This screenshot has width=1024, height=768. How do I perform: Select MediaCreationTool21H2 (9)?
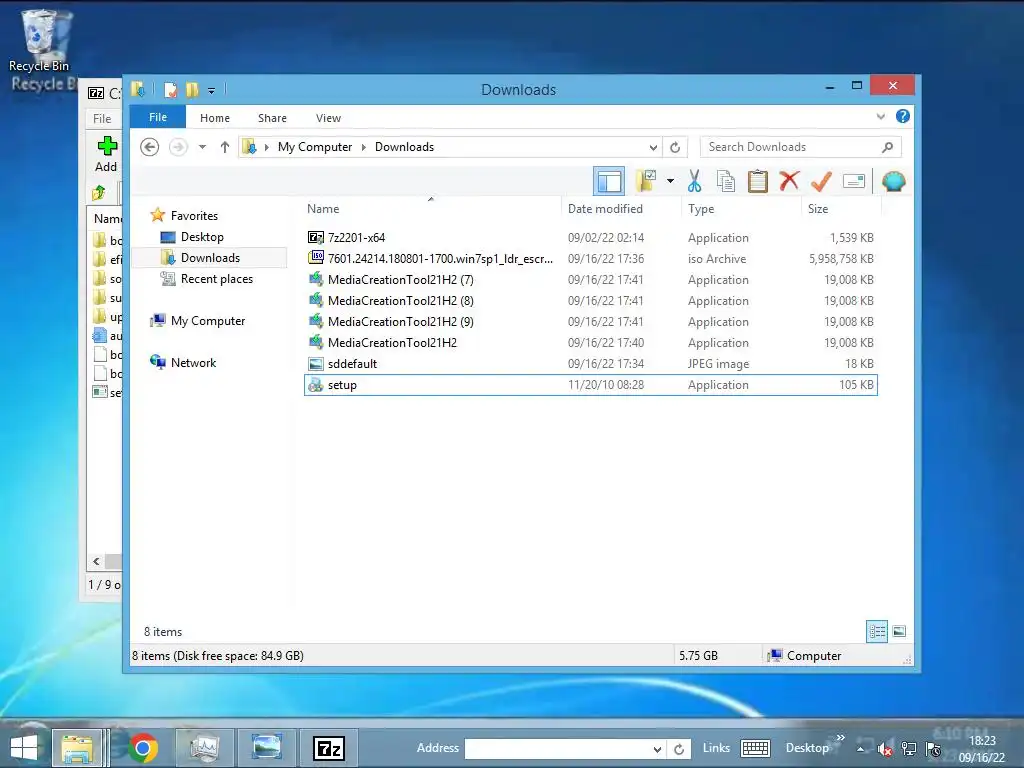click(590, 321)
